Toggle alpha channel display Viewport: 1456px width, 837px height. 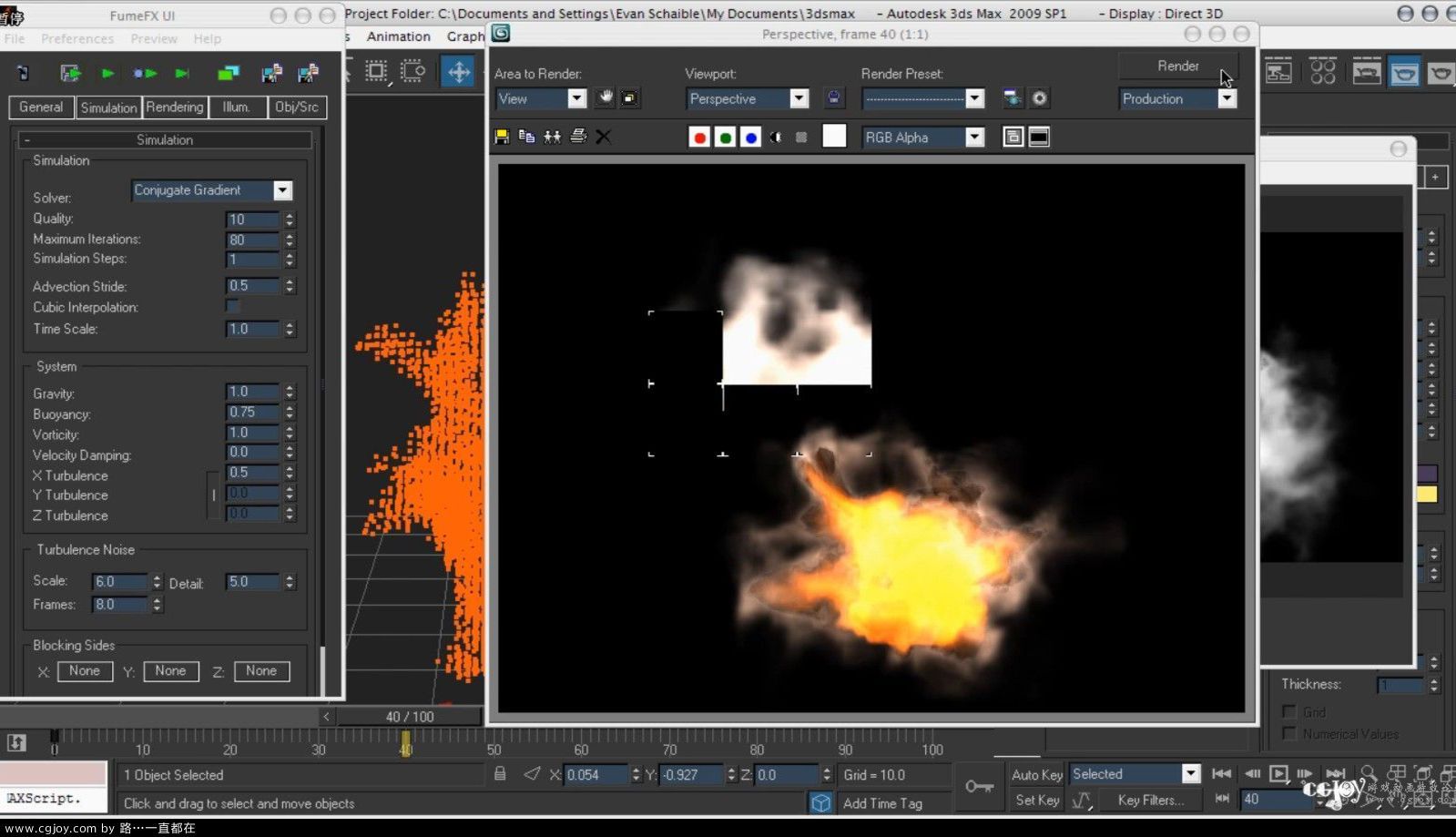[x=776, y=138]
